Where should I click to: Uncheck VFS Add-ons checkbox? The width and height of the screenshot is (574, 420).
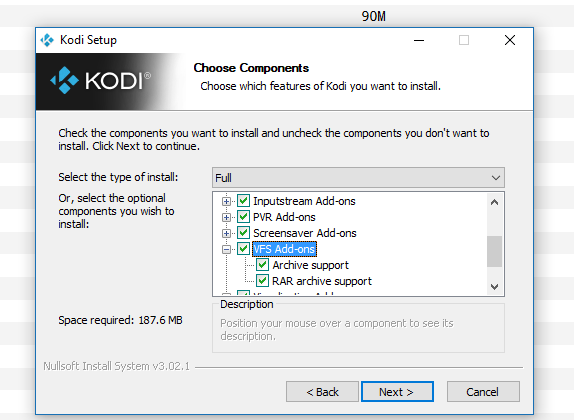click(x=243, y=249)
